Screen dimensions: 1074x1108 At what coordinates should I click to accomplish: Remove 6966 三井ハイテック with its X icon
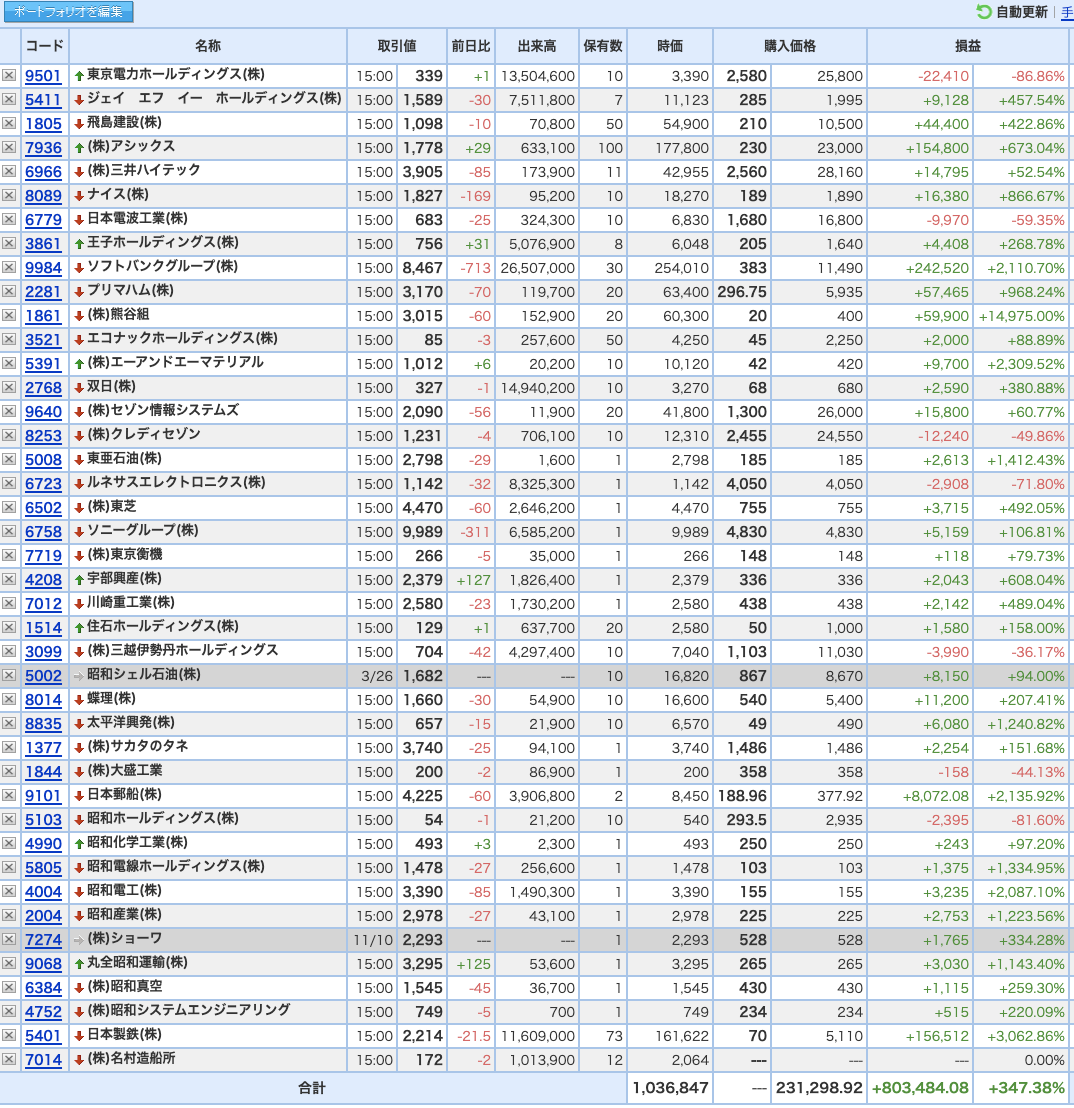[x=9, y=171]
